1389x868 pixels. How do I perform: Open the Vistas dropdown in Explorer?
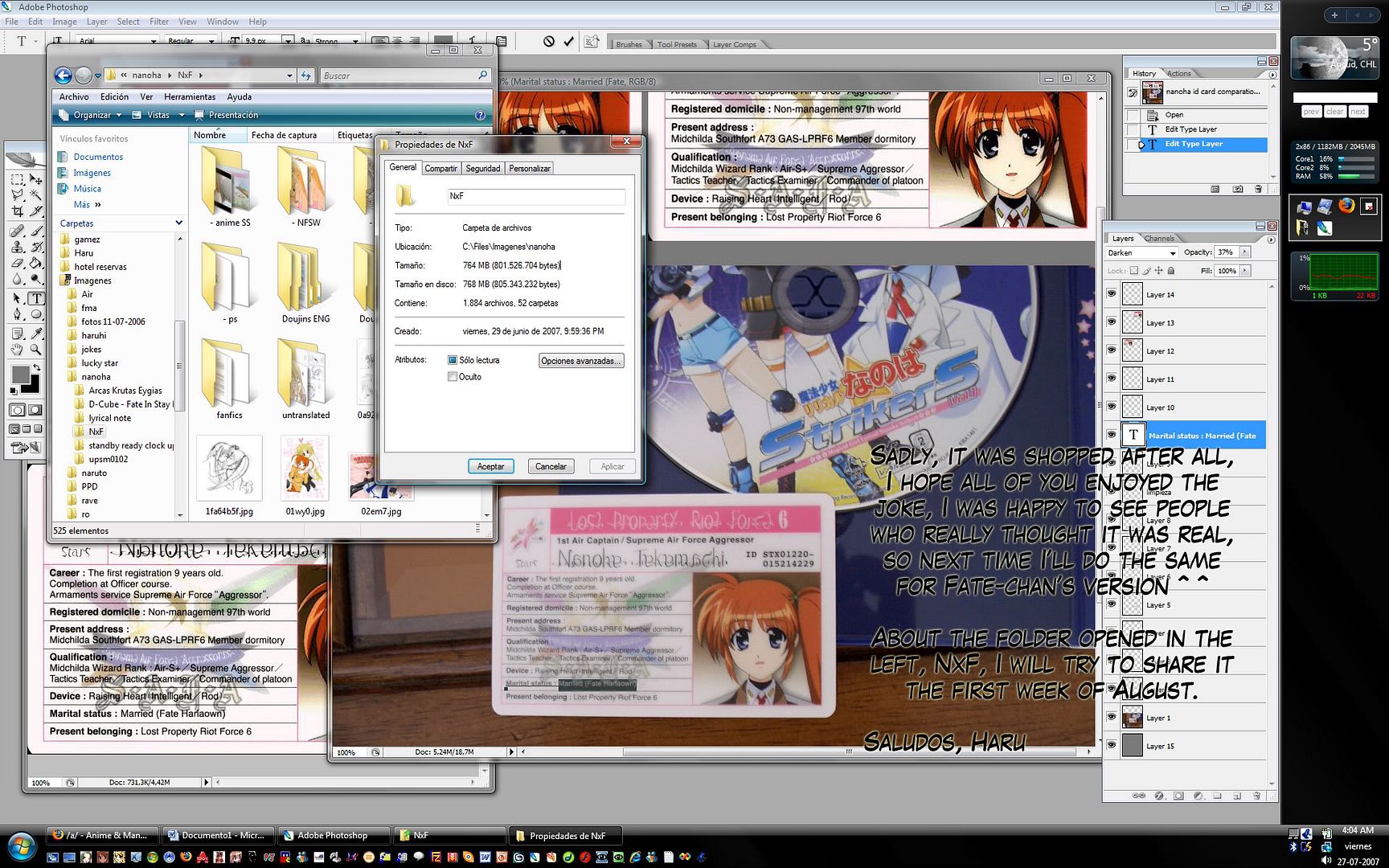click(x=158, y=115)
